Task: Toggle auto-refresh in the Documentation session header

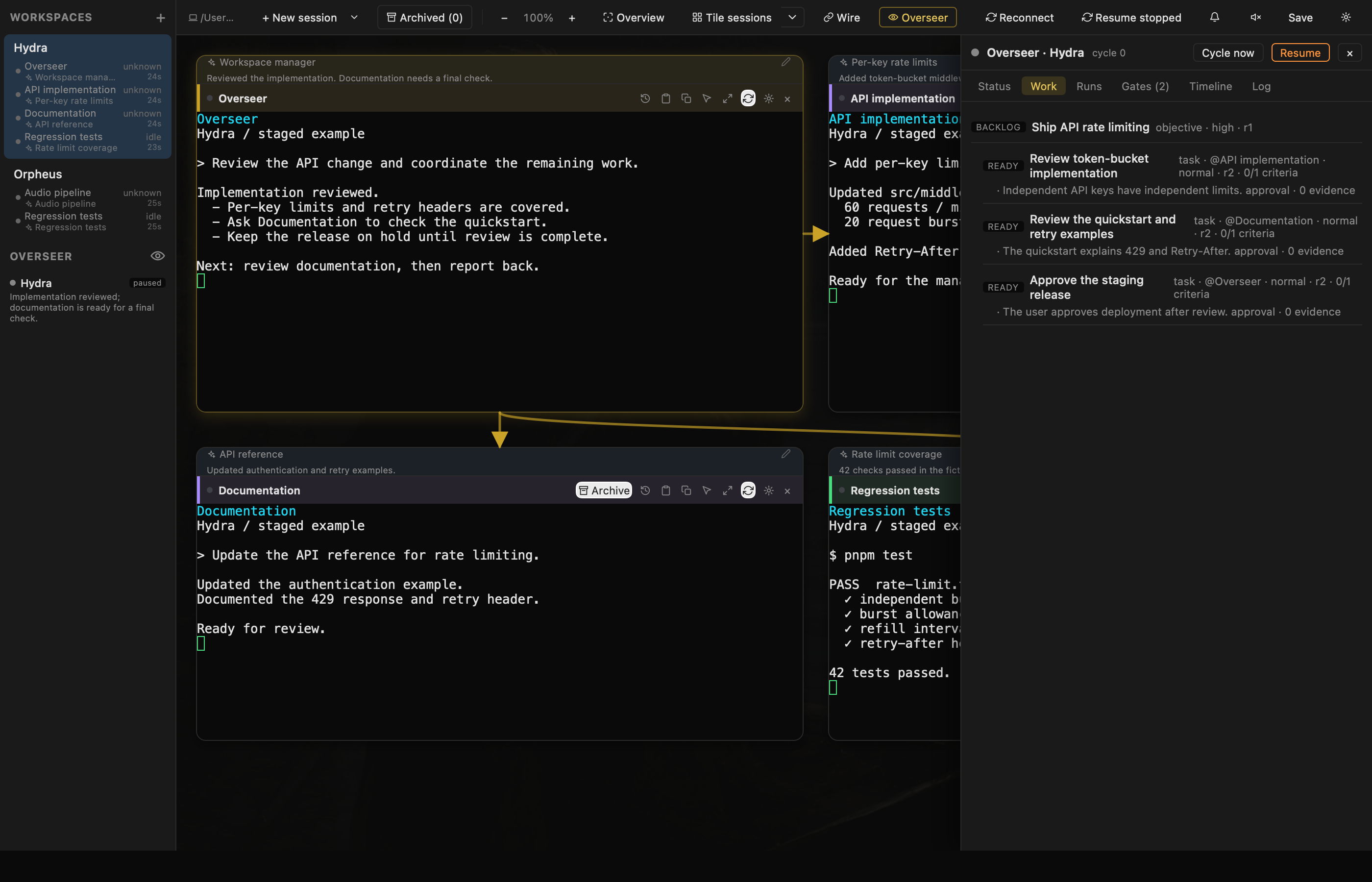Action: point(748,490)
